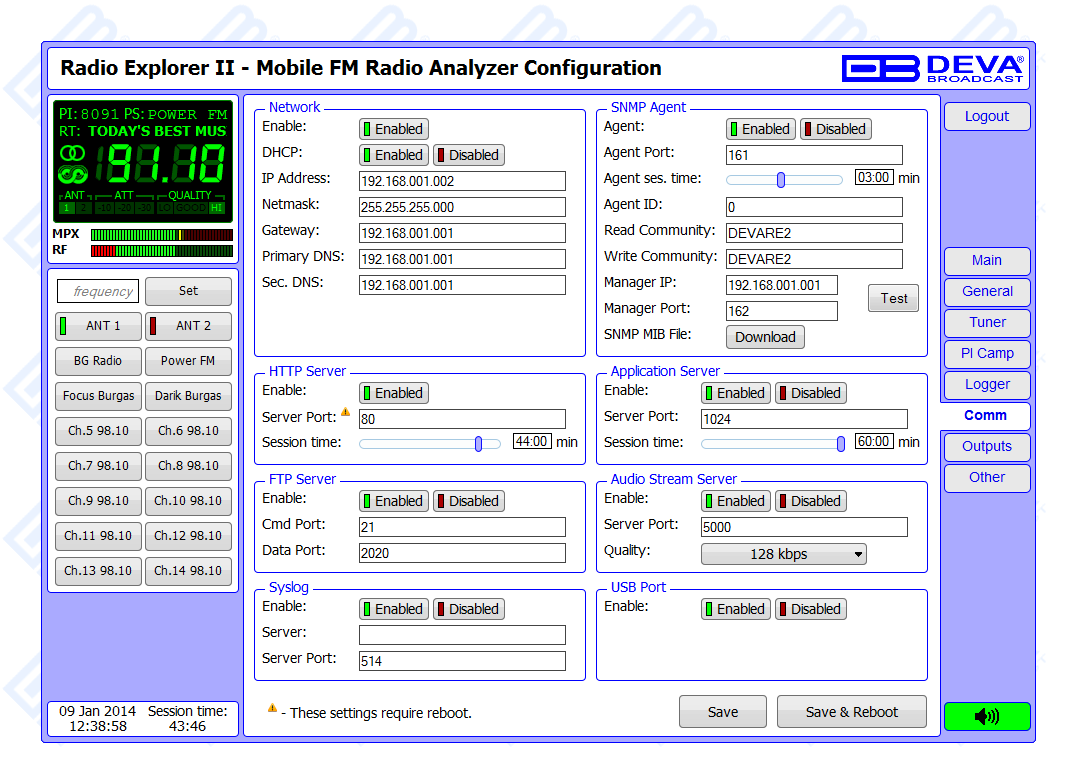
Task: Click the Test button for SNMP manager
Action: tap(893, 298)
